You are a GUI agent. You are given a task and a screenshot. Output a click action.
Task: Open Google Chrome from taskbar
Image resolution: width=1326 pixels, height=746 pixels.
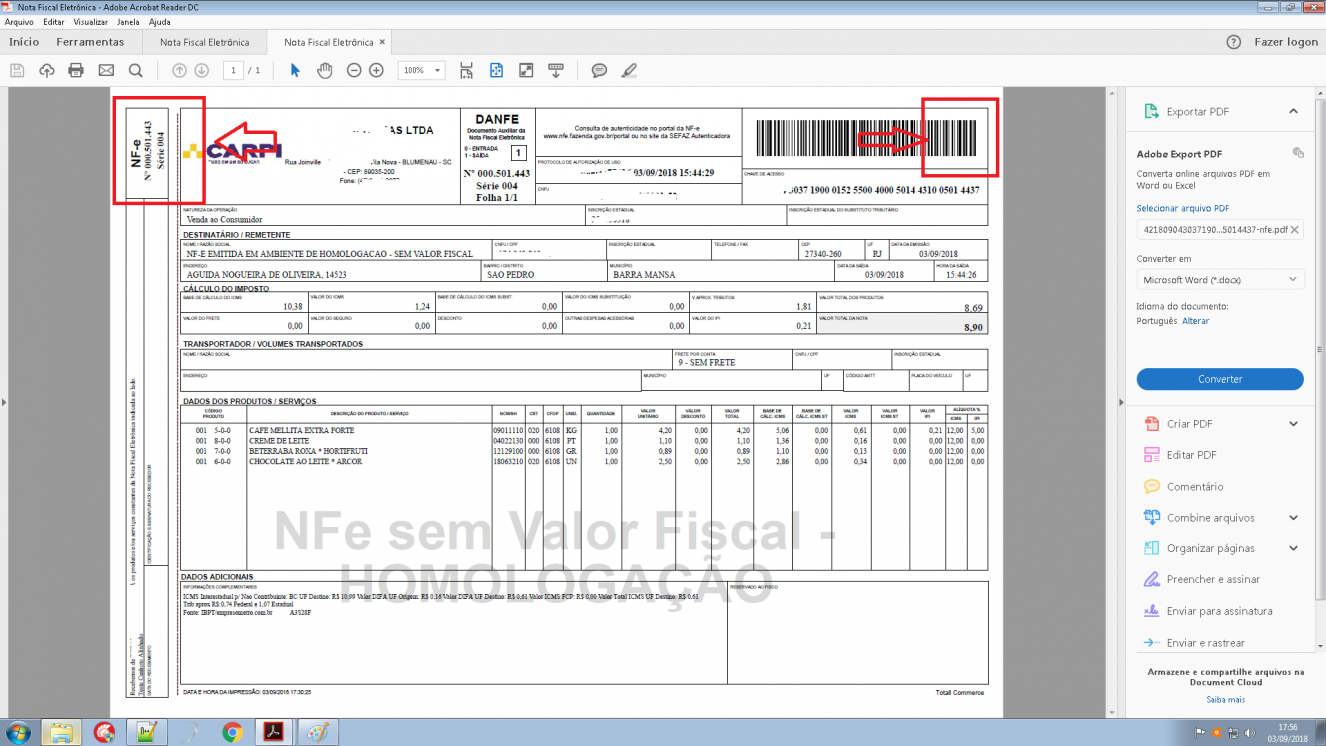[x=232, y=732]
